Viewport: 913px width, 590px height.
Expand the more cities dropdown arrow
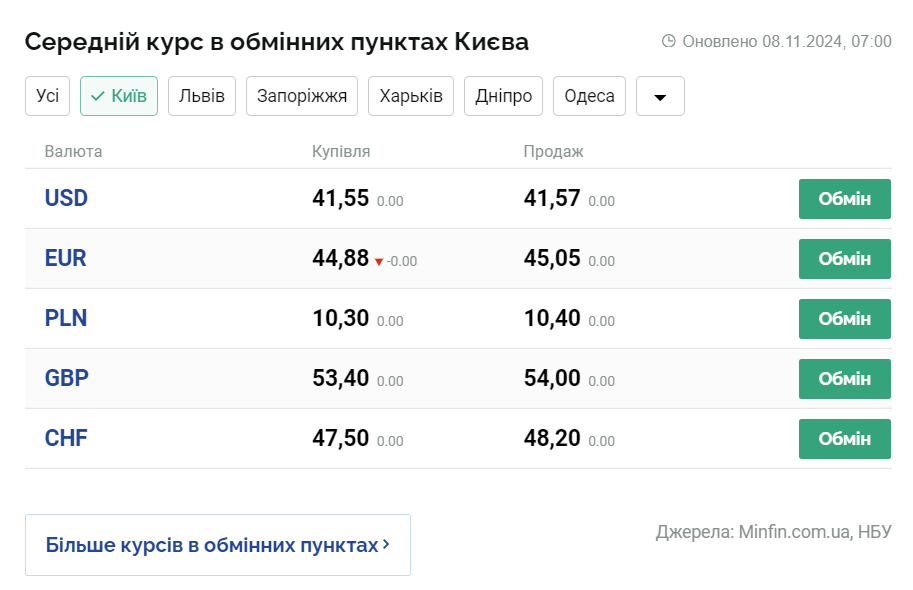(x=660, y=96)
